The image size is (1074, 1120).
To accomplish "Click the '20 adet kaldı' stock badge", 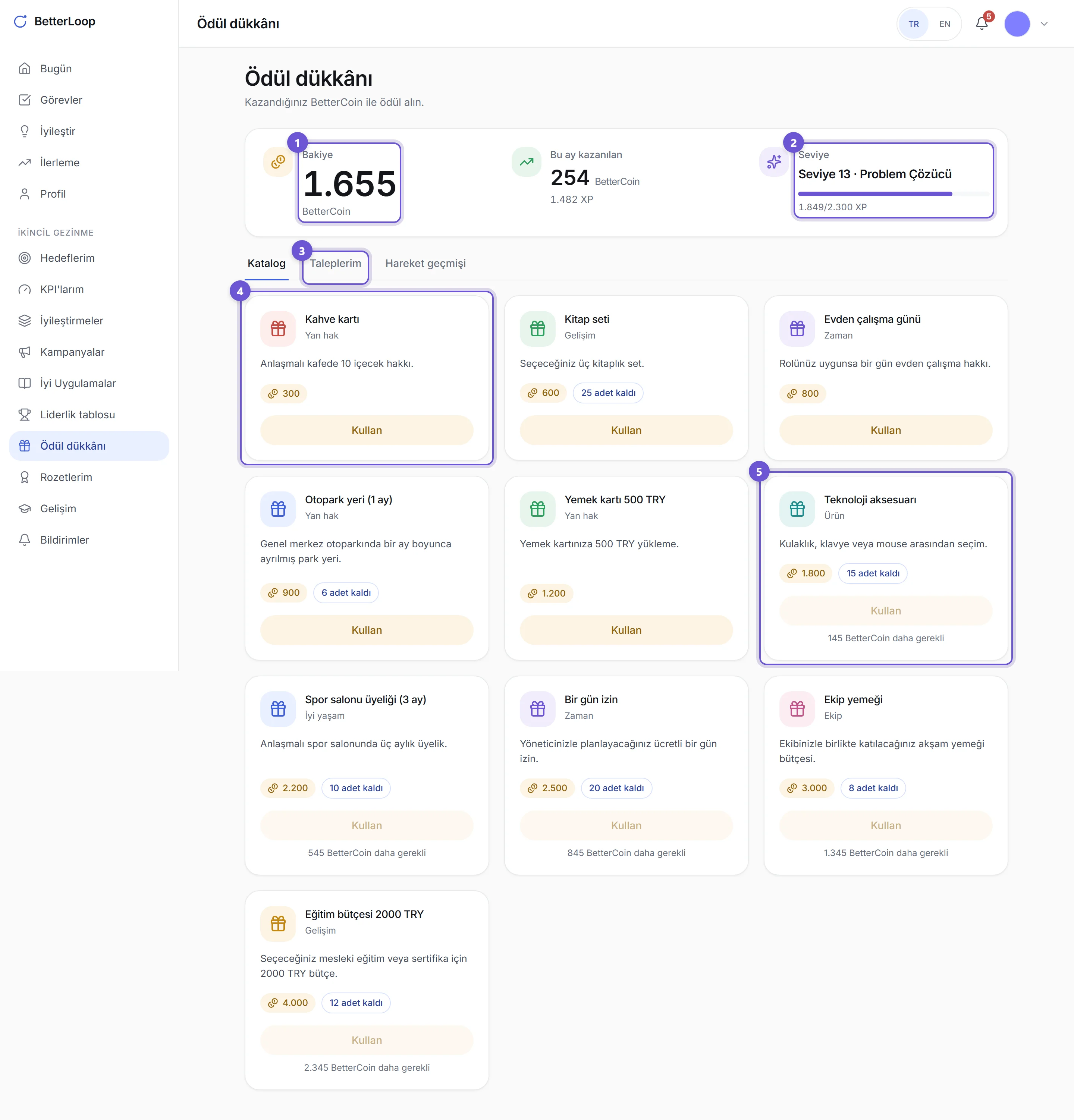I will (616, 789).
